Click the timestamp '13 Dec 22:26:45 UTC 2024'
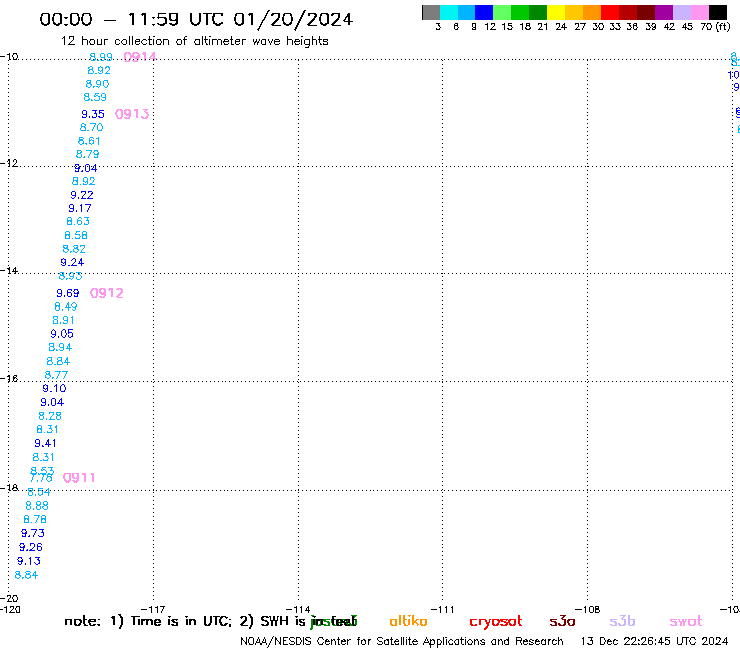740x650 pixels. tap(655, 642)
